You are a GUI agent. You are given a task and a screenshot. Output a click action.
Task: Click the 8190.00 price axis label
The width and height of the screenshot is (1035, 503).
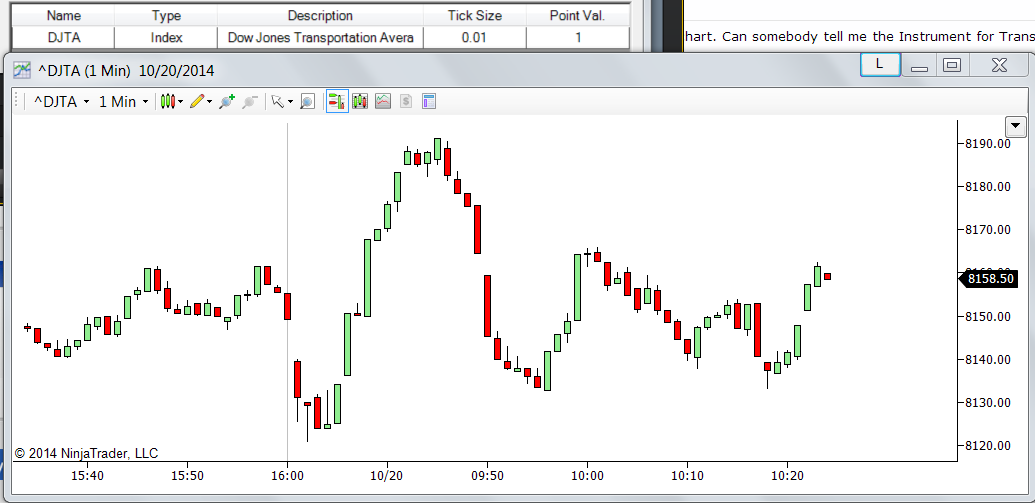[987, 143]
